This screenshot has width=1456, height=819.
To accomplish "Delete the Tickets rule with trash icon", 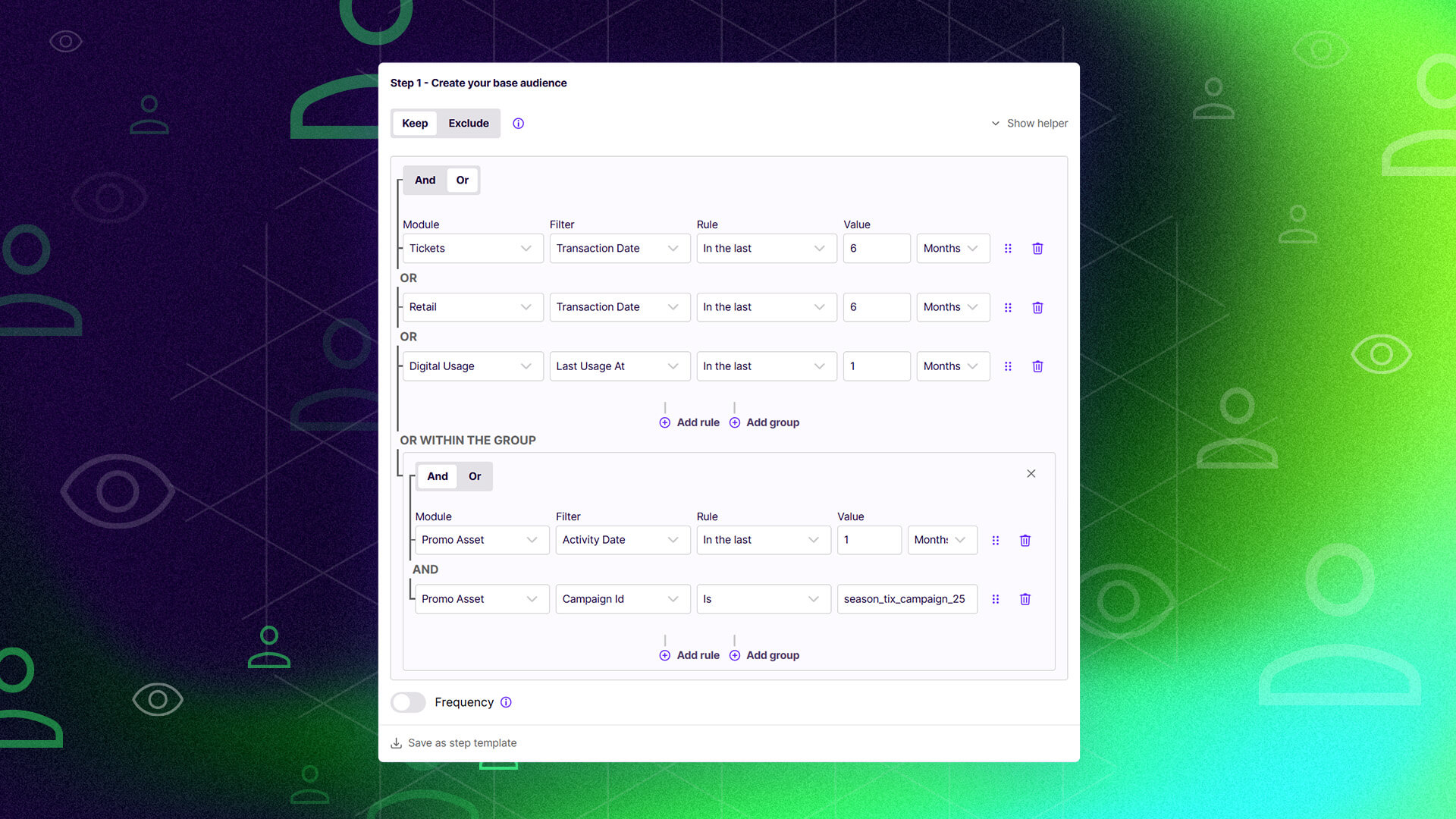I will 1037,249.
